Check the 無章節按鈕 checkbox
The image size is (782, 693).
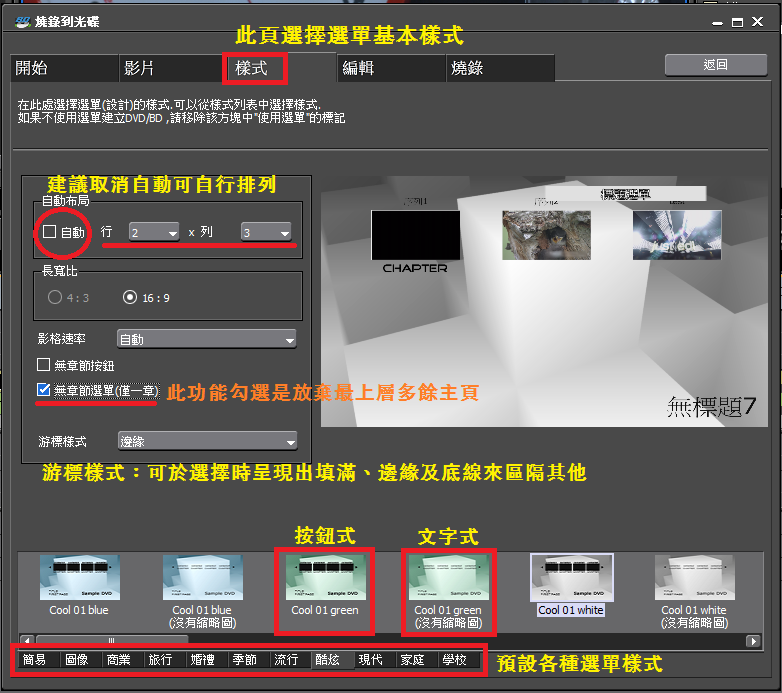pos(44,365)
